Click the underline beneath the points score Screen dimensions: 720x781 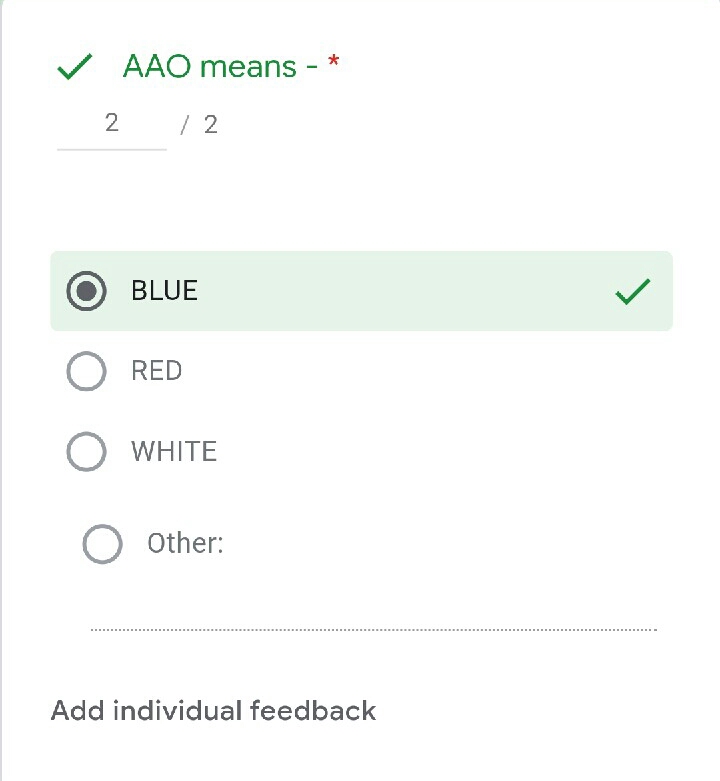[x=111, y=149]
